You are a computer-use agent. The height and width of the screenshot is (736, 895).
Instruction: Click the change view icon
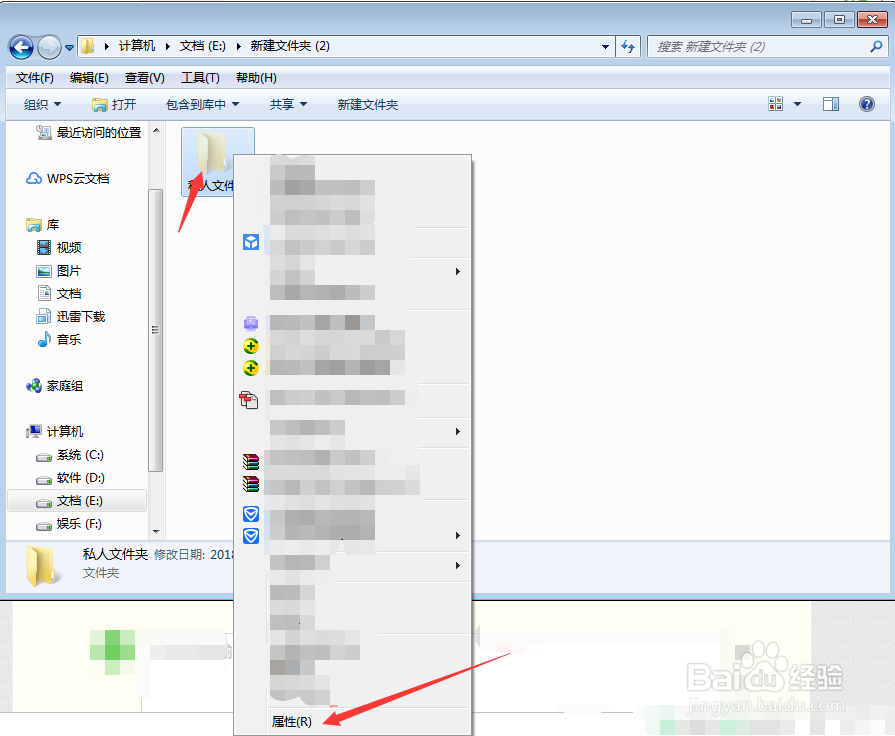click(776, 104)
